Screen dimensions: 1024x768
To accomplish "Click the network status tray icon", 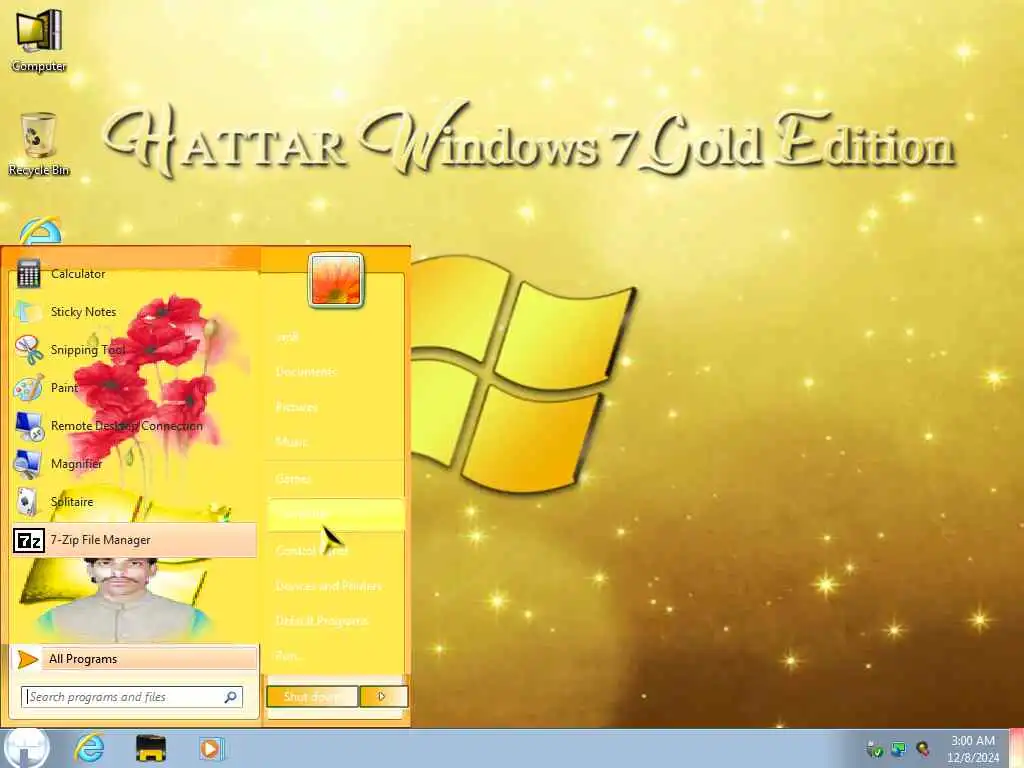I will tap(899, 749).
